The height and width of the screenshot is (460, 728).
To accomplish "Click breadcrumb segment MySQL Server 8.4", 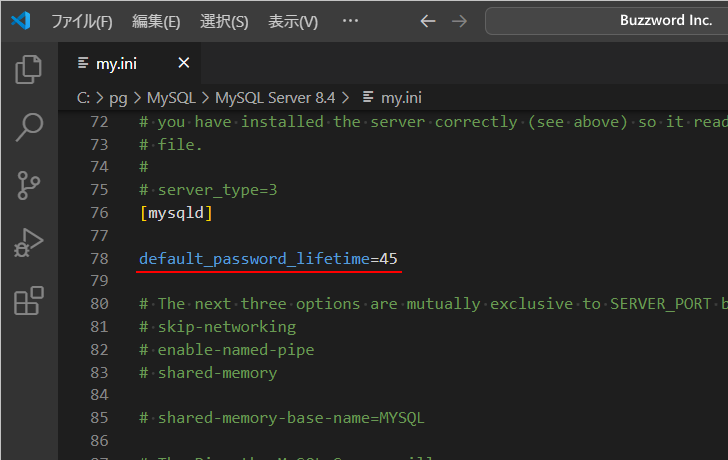I will coord(275,98).
